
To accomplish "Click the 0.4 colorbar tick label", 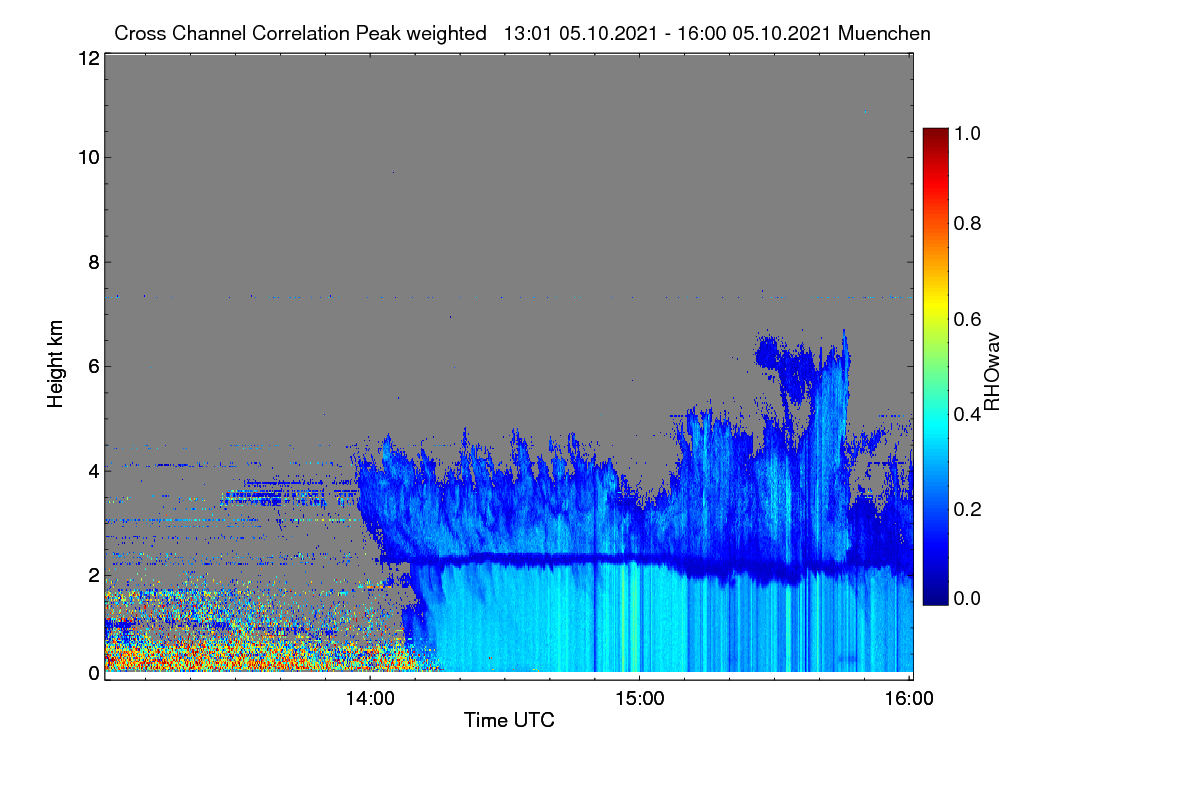I will click(969, 415).
